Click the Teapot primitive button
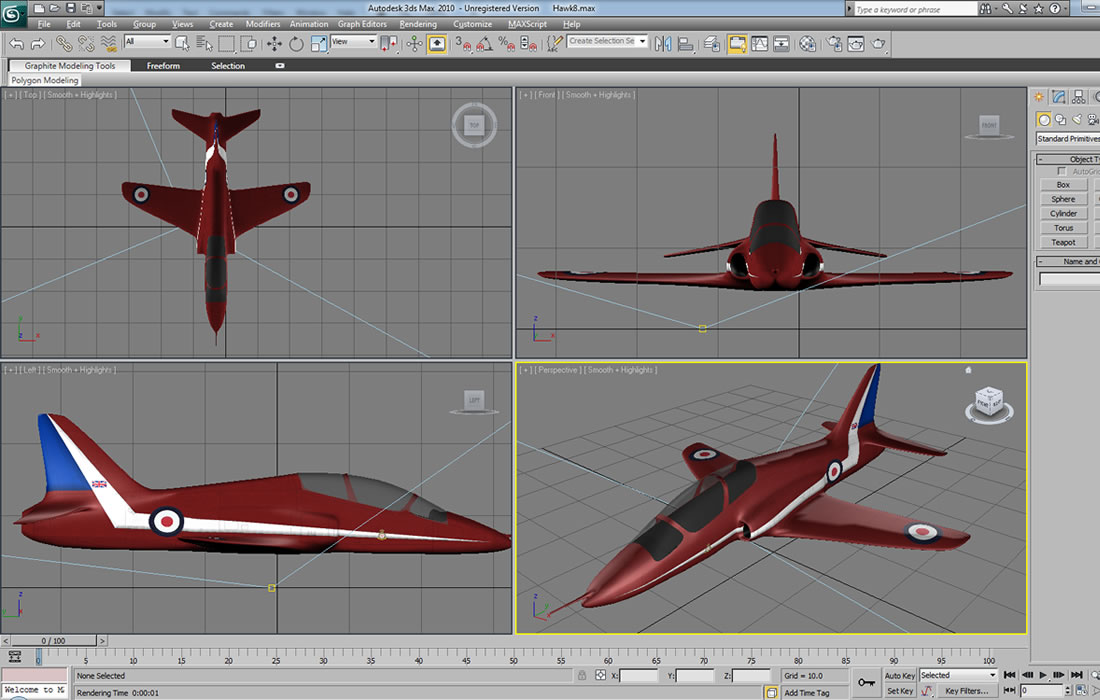This screenshot has height=700, width=1100. pos(1063,242)
